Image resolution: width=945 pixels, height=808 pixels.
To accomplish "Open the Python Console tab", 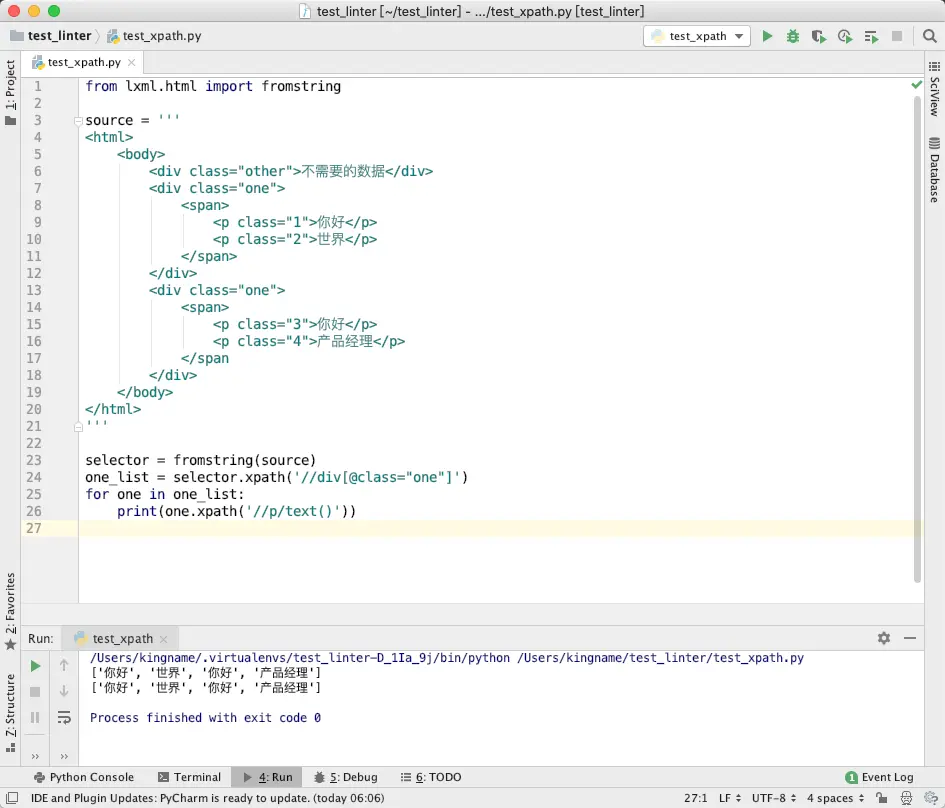I will click(x=84, y=777).
